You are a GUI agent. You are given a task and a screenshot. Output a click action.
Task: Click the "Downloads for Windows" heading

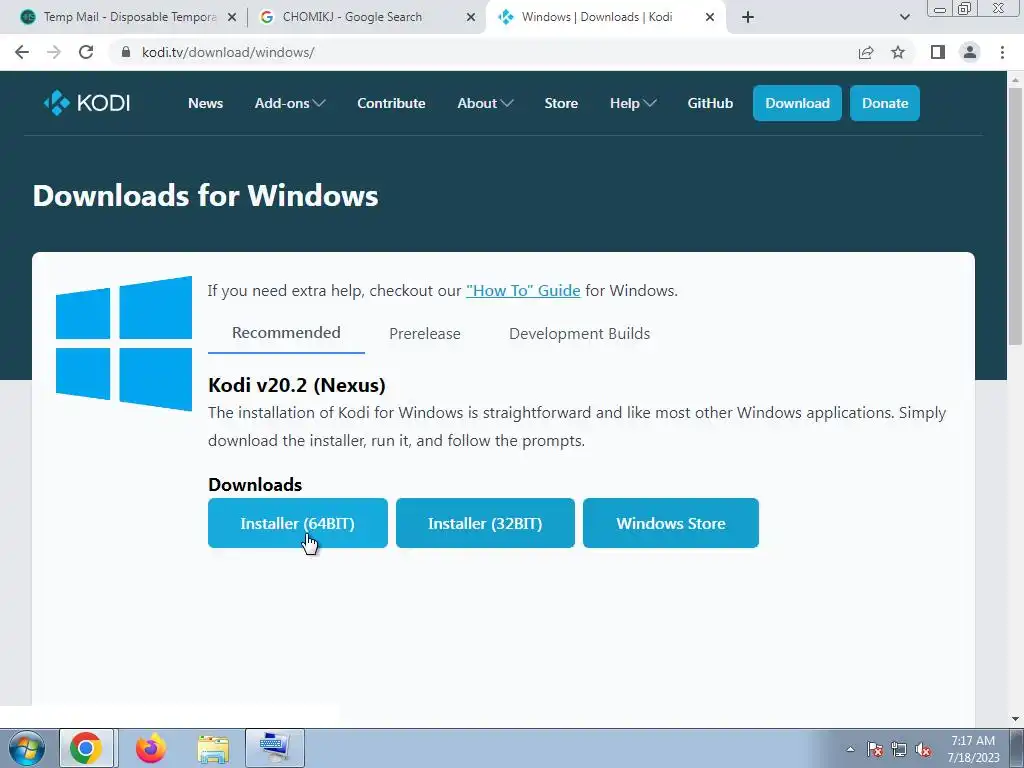click(206, 195)
